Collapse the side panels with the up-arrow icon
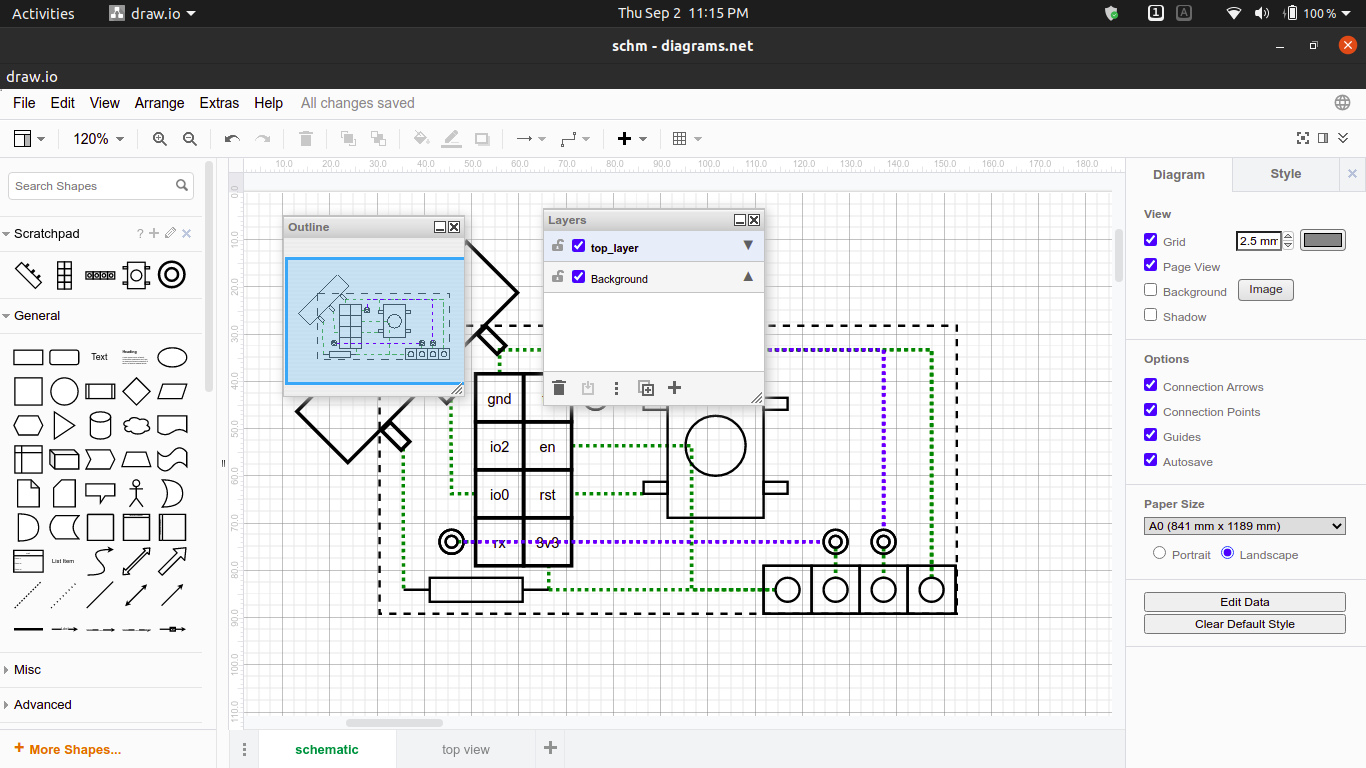 point(1343,139)
